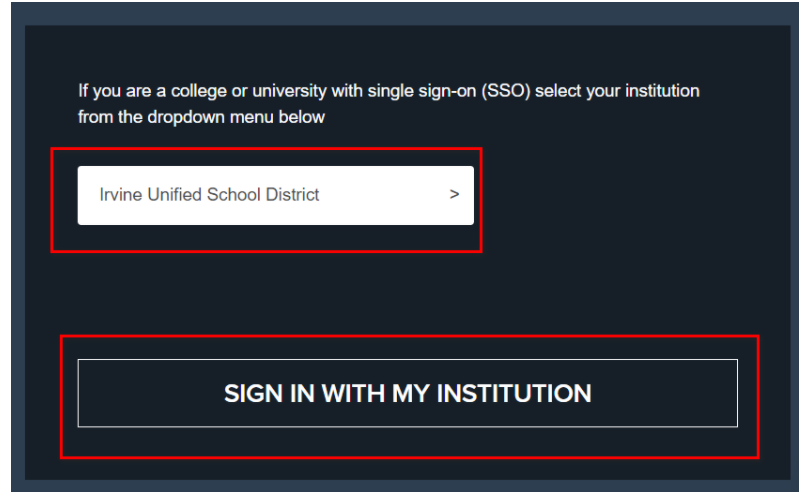Click the word "District" in the dropdown
The height and width of the screenshot is (498, 801).
pos(292,195)
